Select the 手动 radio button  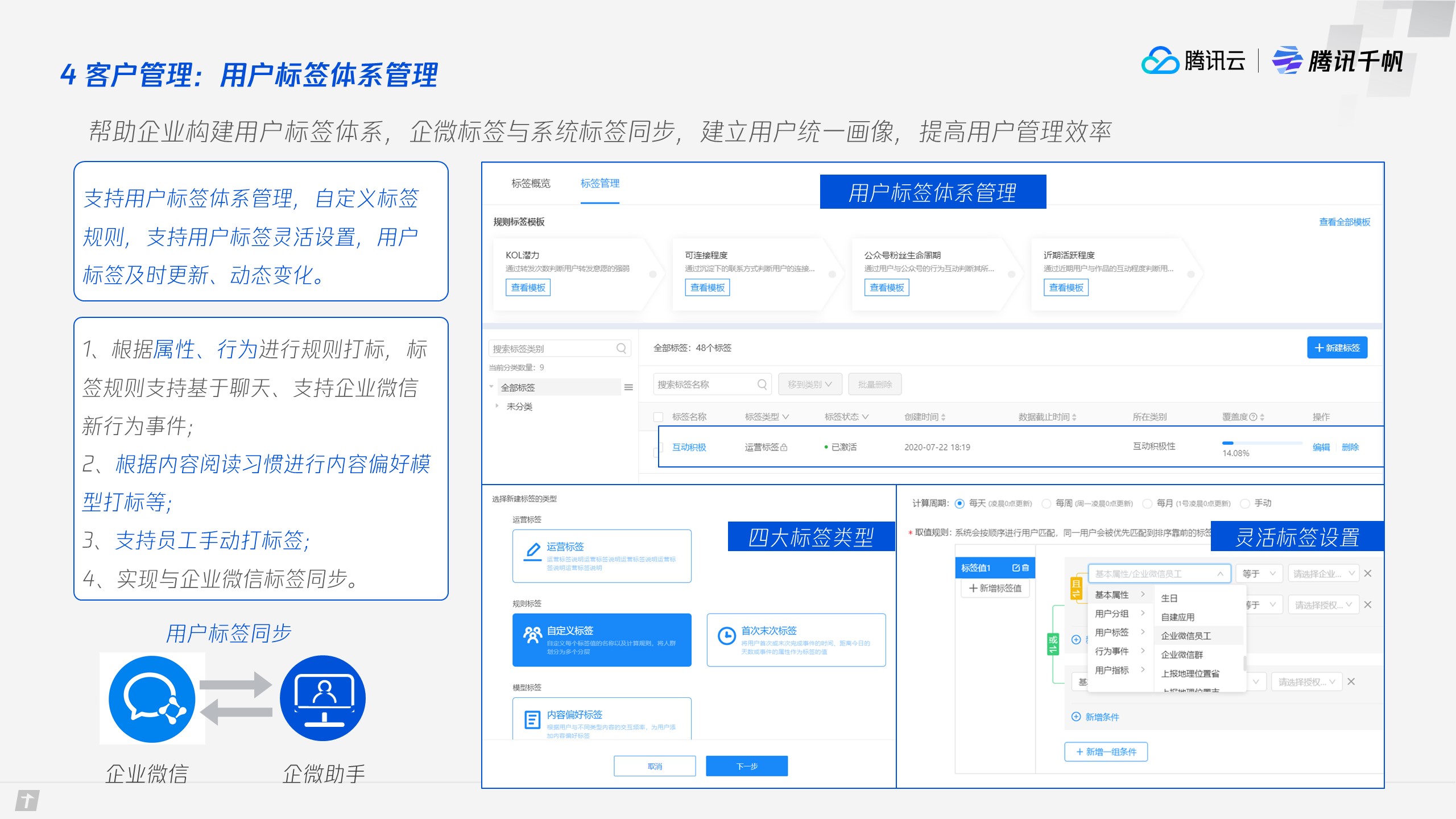click(x=1245, y=503)
